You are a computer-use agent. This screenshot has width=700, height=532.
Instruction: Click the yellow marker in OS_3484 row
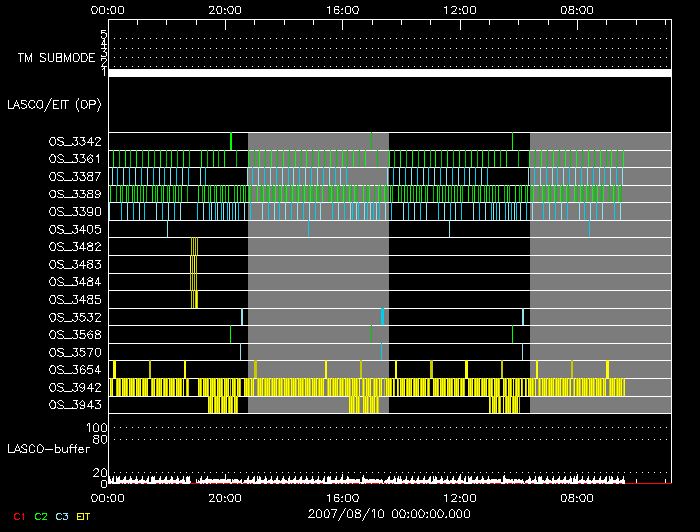tap(193, 282)
